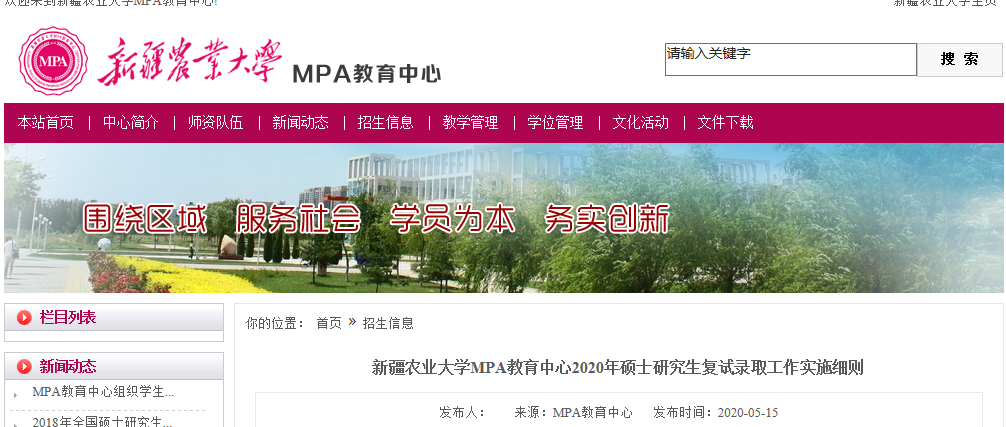This screenshot has width=1006, height=427.
Task: Click the 发布人 label in the article info
Action: tap(462, 412)
